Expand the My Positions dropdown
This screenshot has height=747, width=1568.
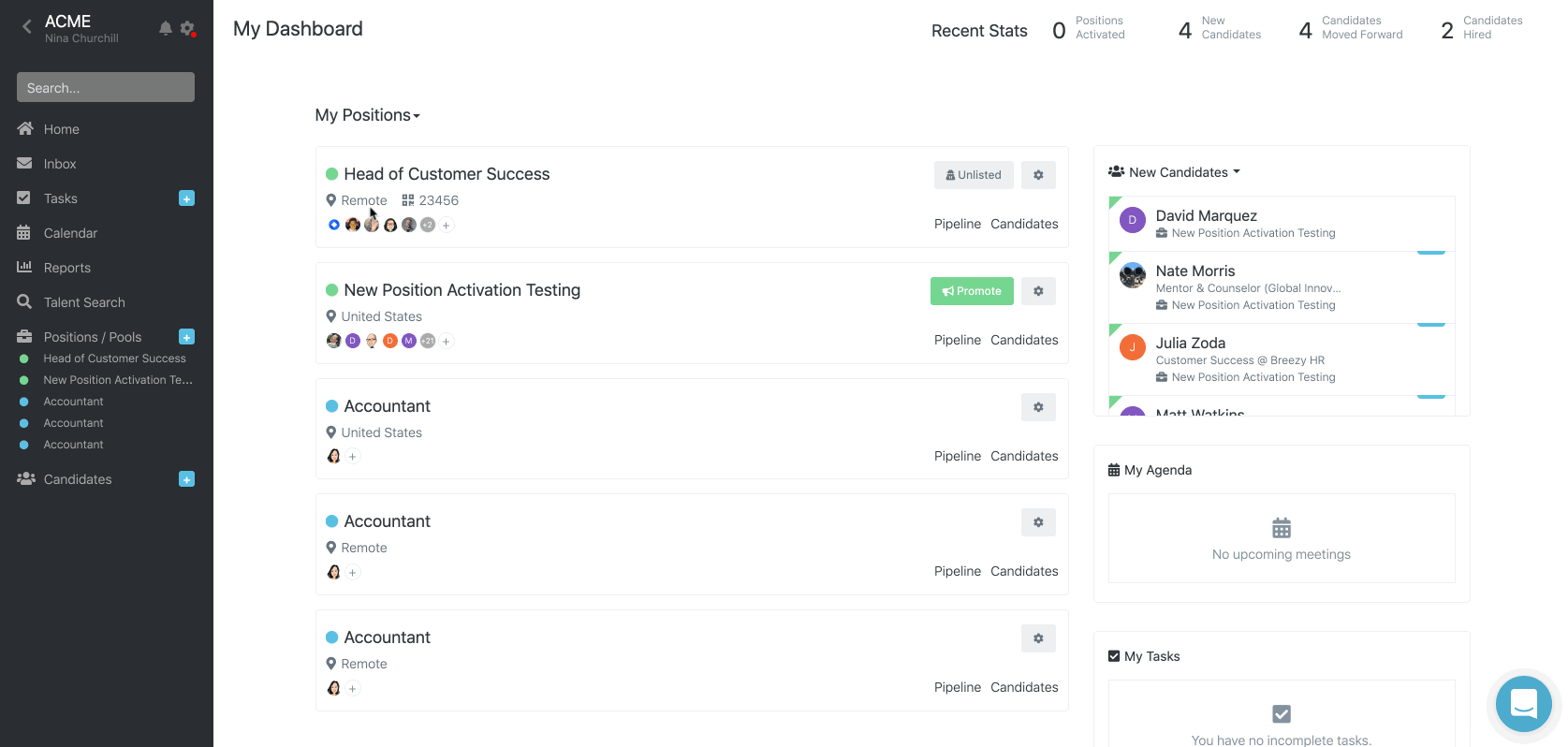[368, 115]
